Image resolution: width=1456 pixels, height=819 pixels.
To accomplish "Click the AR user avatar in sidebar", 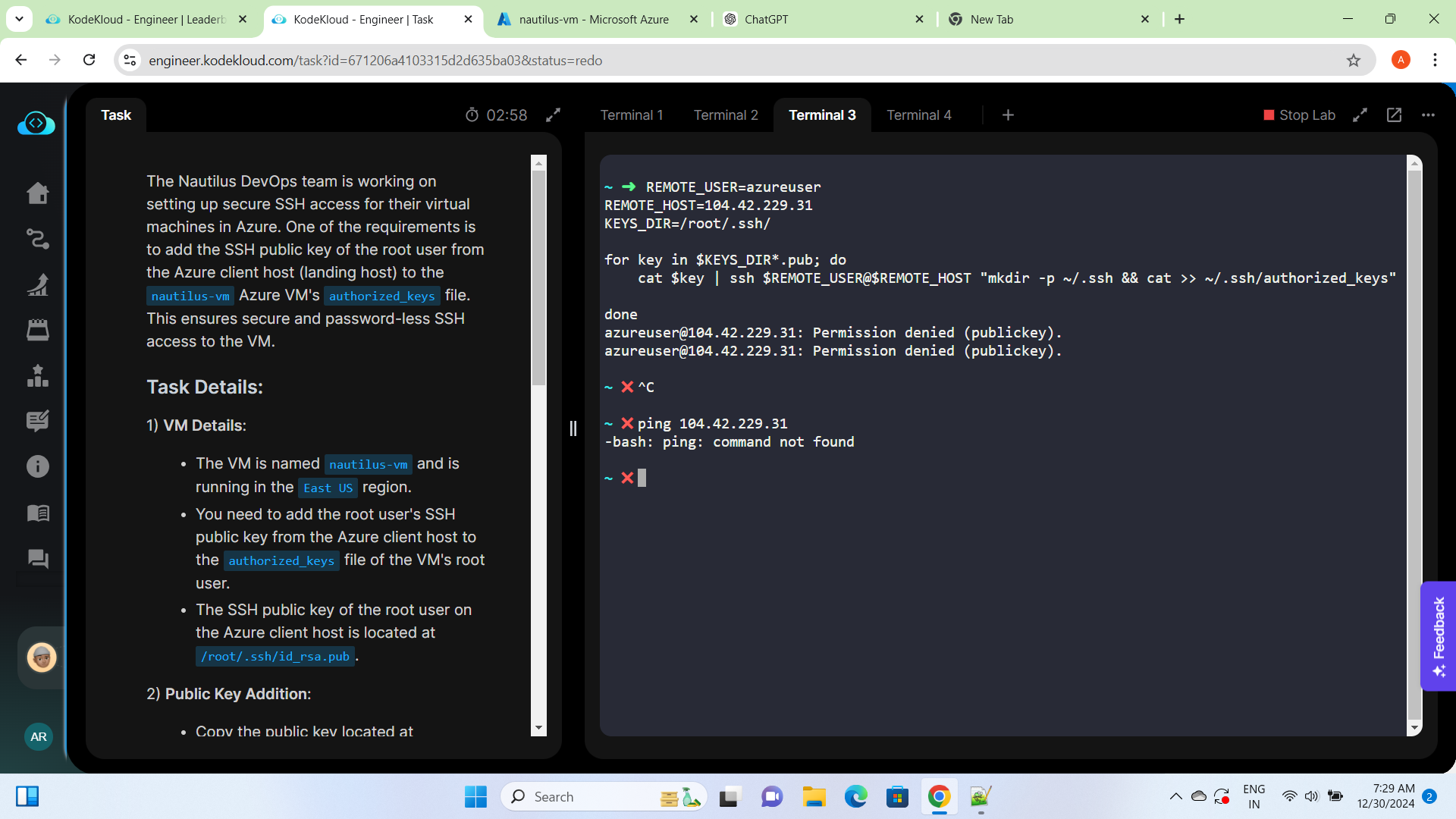I will point(39,736).
